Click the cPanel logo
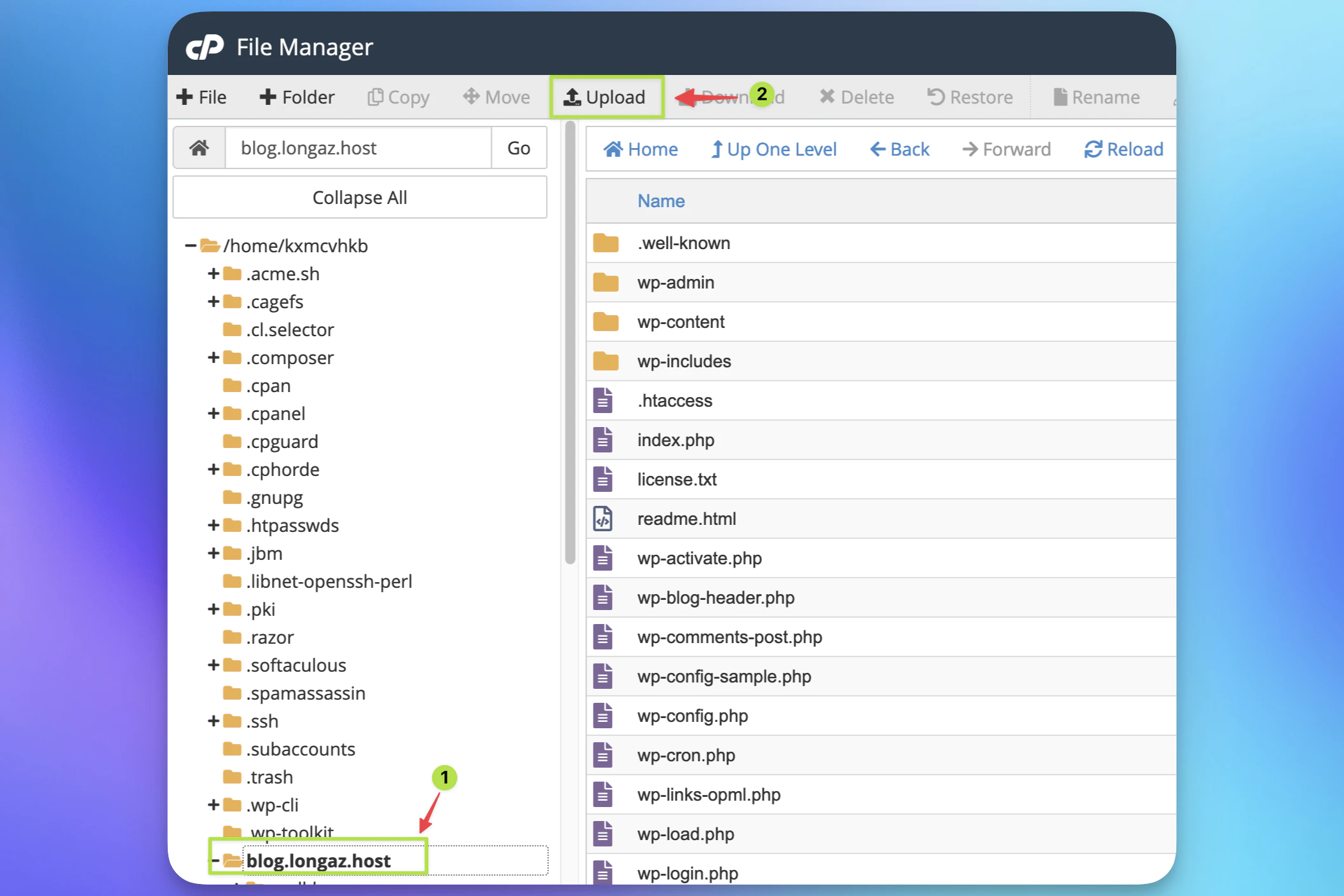 (x=205, y=47)
